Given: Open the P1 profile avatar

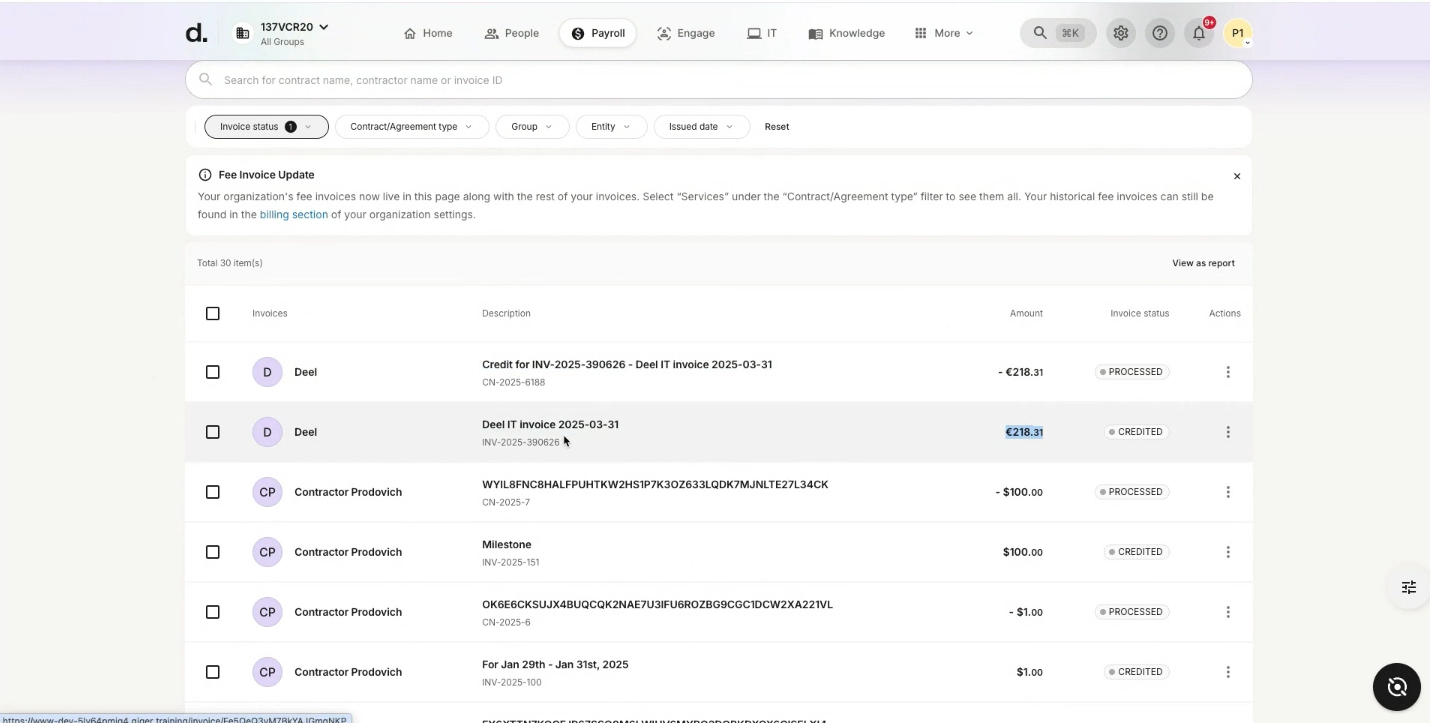Looking at the screenshot, I should (x=1238, y=33).
